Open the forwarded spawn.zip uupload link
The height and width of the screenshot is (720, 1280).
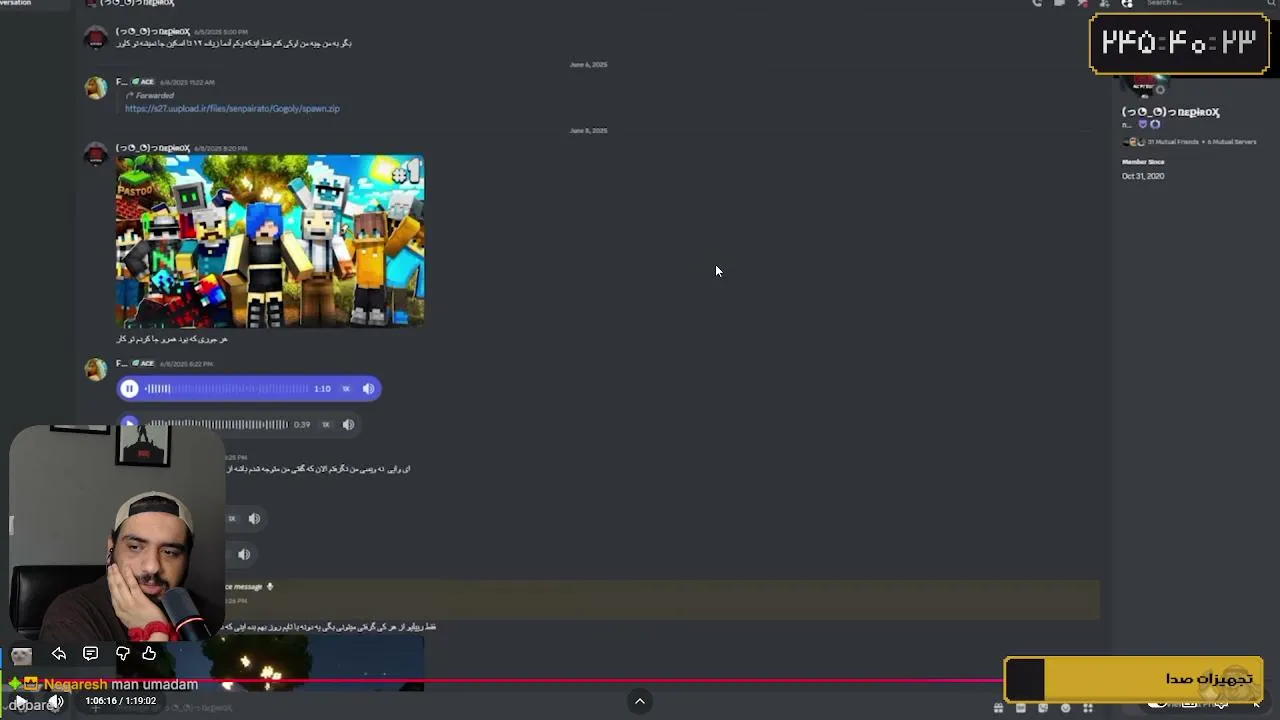coord(232,108)
